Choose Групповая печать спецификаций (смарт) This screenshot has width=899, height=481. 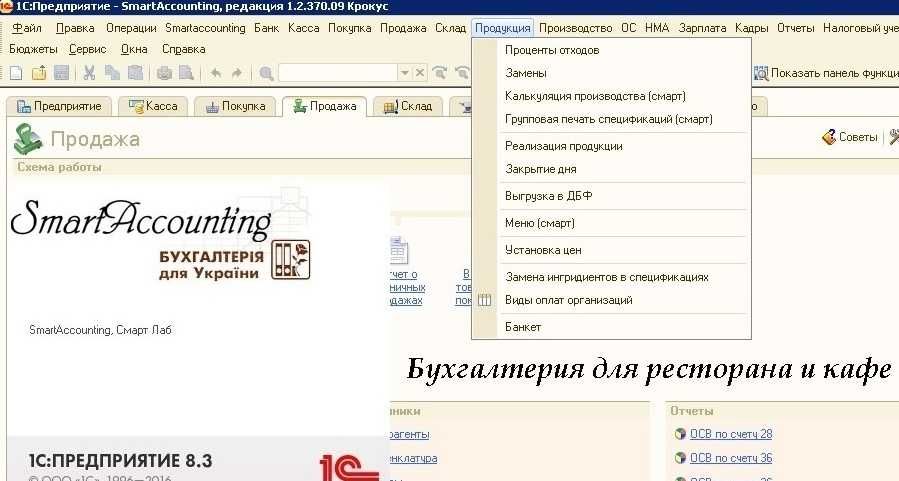coord(624,119)
